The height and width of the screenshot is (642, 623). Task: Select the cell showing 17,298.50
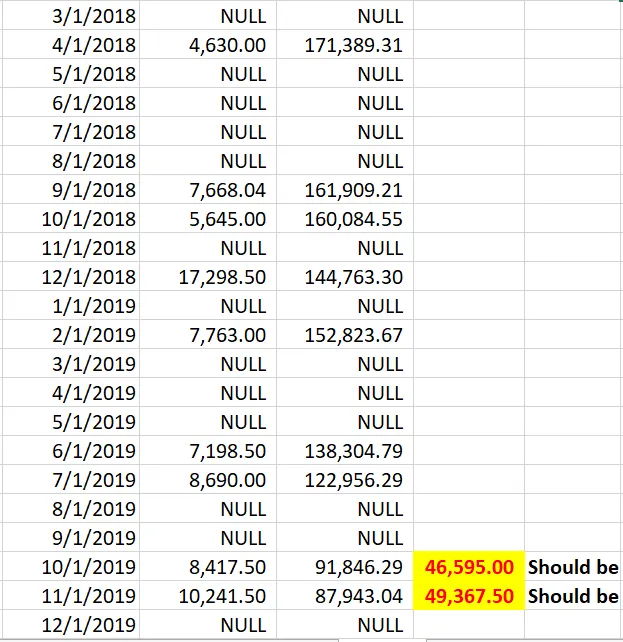tap(208, 277)
